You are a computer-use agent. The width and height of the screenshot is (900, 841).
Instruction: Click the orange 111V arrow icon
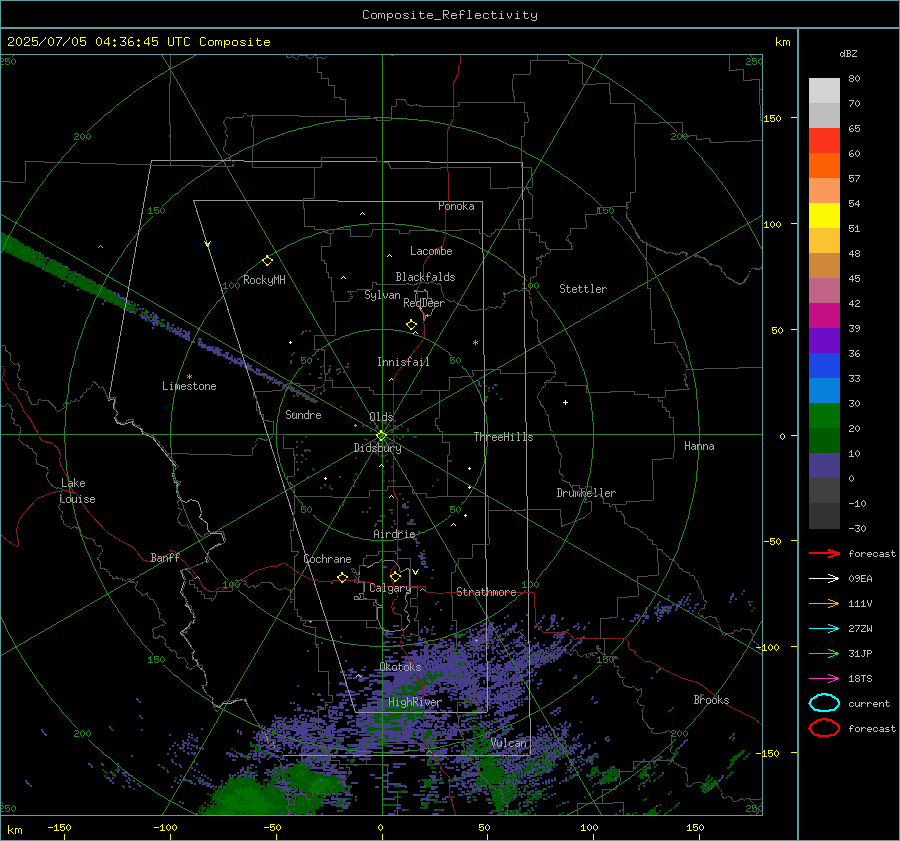[824, 603]
